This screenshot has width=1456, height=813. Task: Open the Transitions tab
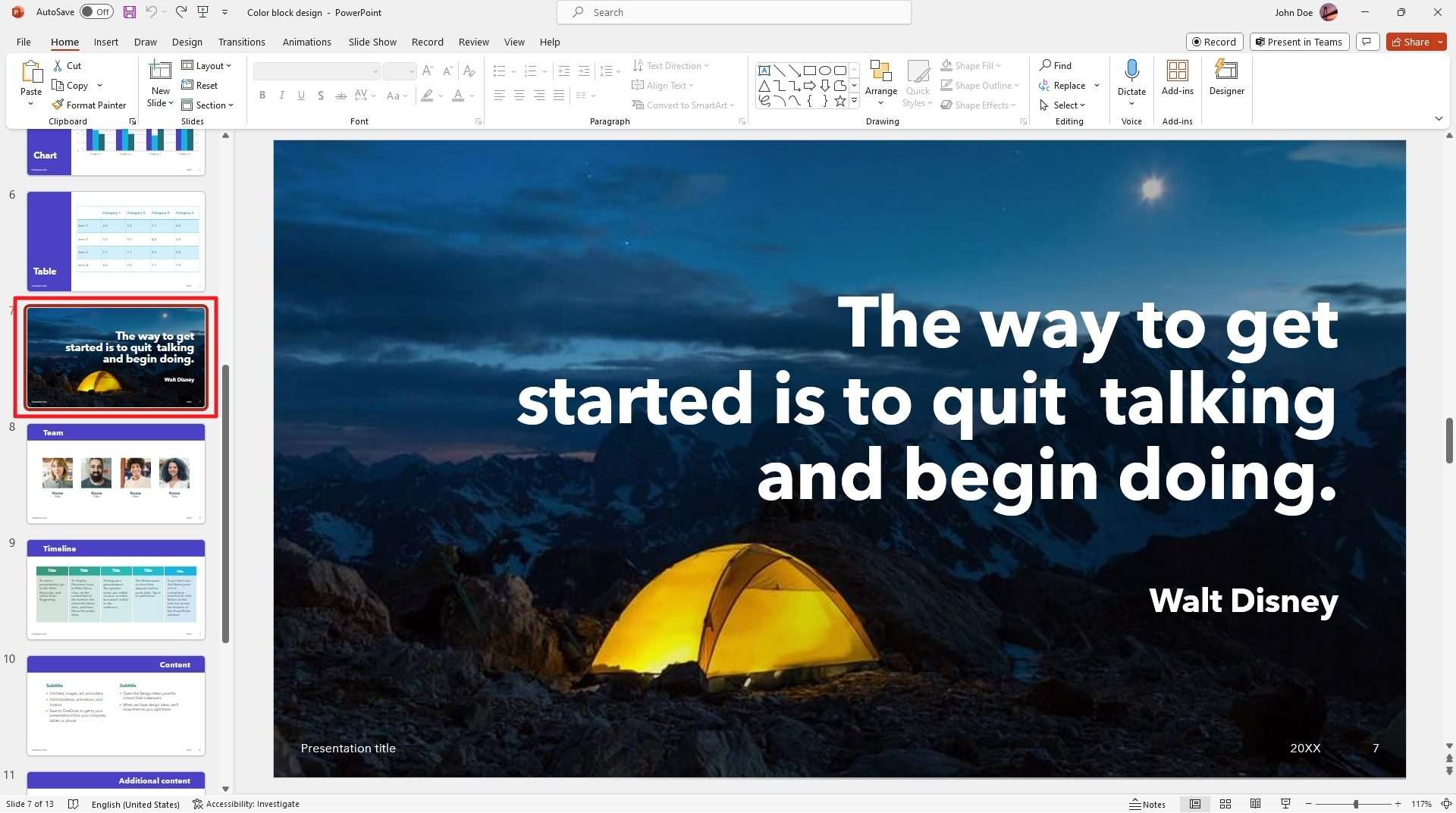pyautogui.click(x=241, y=42)
